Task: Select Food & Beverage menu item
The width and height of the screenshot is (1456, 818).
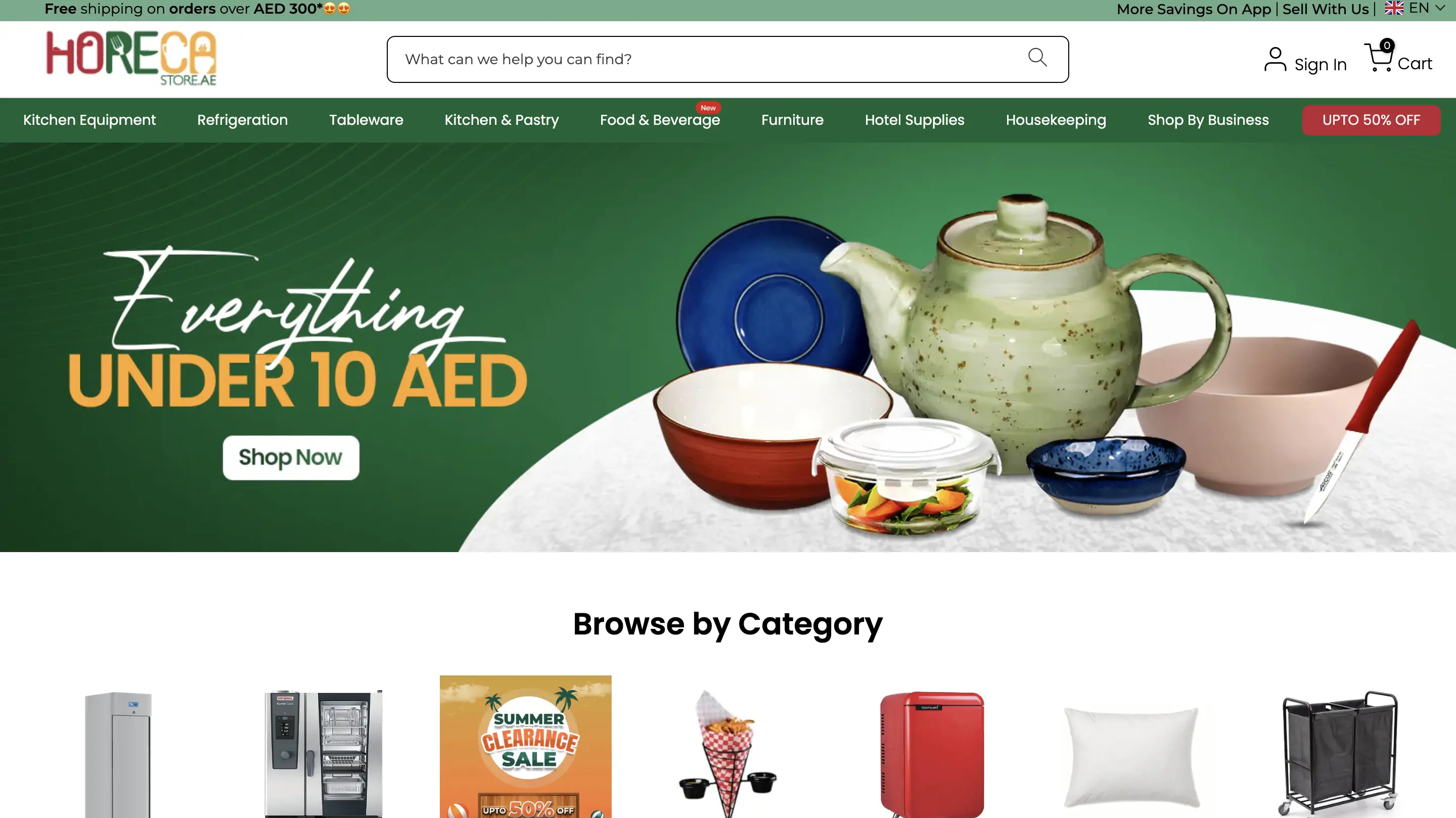Action: click(660, 120)
